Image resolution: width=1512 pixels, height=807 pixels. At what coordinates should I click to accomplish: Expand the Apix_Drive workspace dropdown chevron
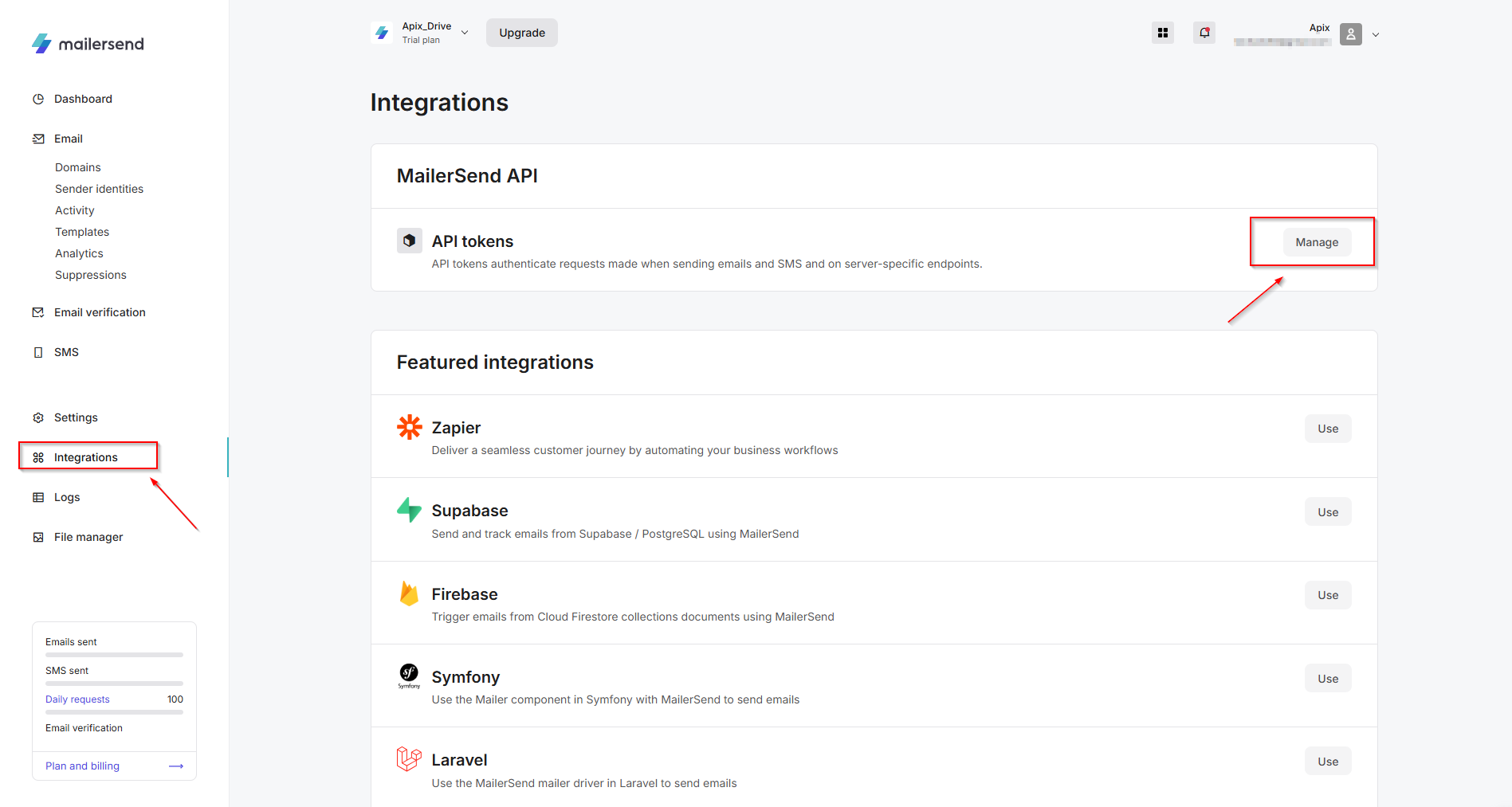(465, 33)
